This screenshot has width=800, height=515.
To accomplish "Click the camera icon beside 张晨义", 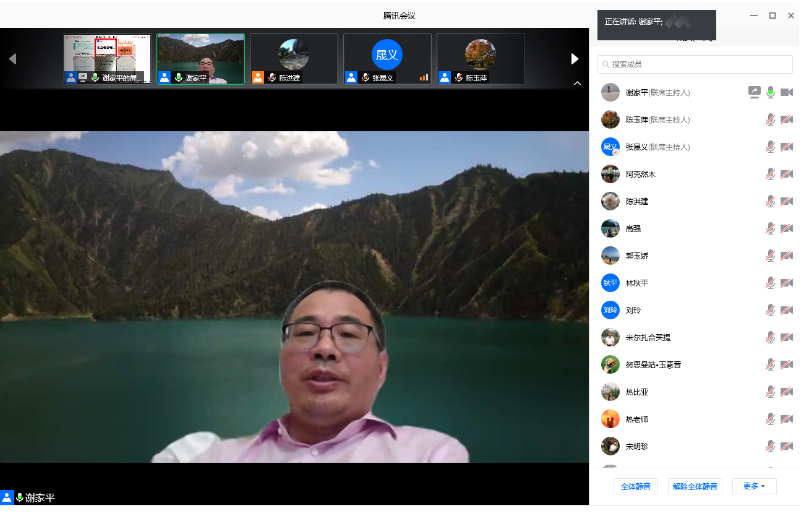I will click(x=787, y=147).
